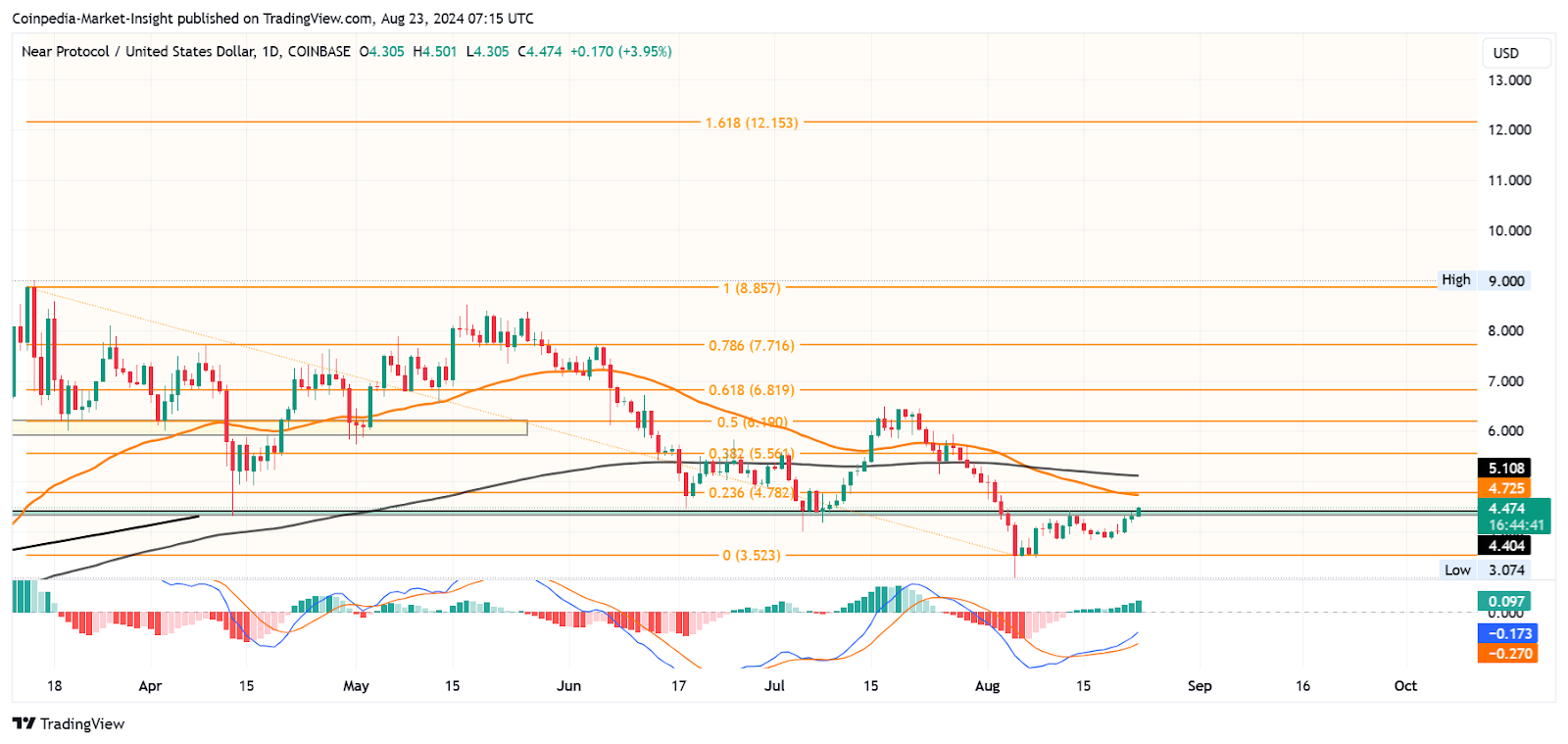The height and width of the screenshot is (744, 1568).
Task: Click the Jun date axis label
Action: point(568,686)
